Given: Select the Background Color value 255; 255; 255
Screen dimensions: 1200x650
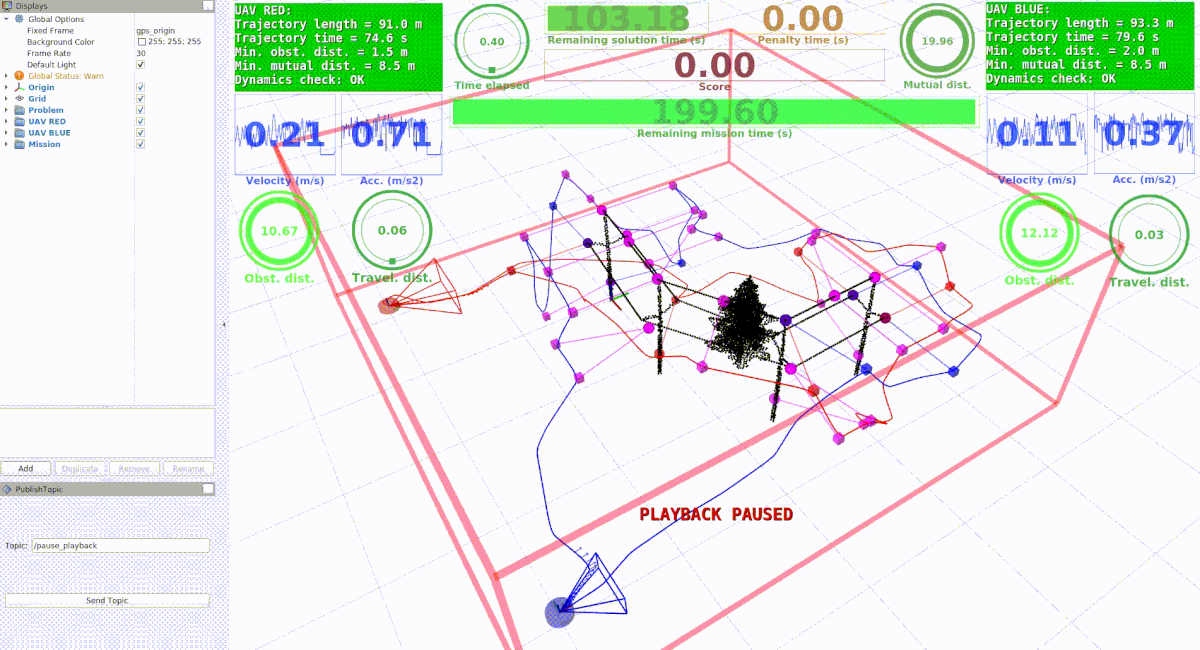Looking at the screenshot, I should [x=174, y=42].
